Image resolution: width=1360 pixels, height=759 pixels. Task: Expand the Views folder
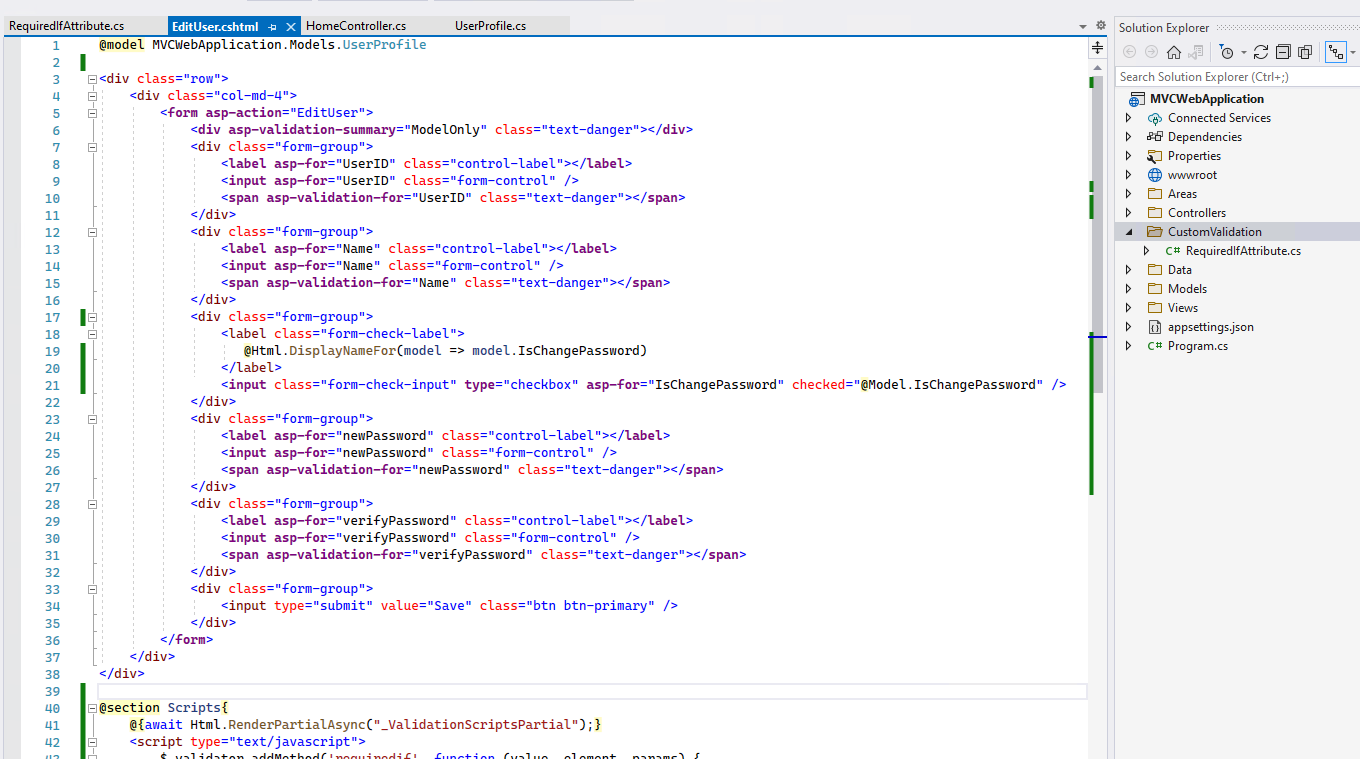tap(1126, 307)
